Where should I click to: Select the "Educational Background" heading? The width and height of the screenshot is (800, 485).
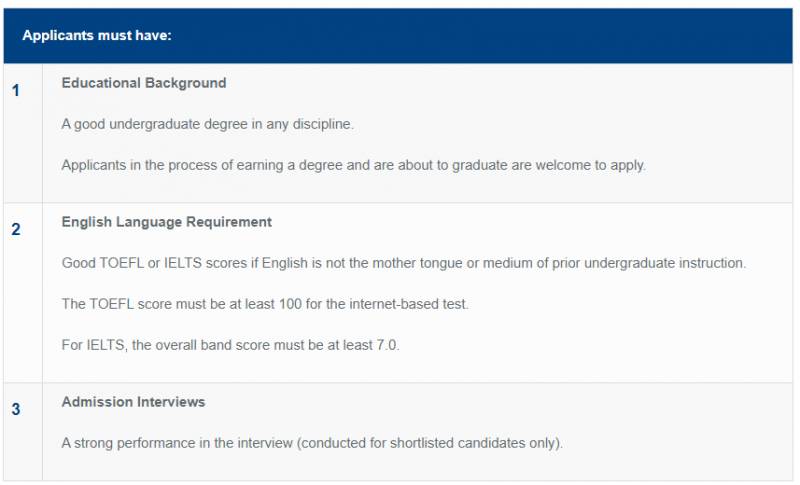pyautogui.click(x=144, y=83)
